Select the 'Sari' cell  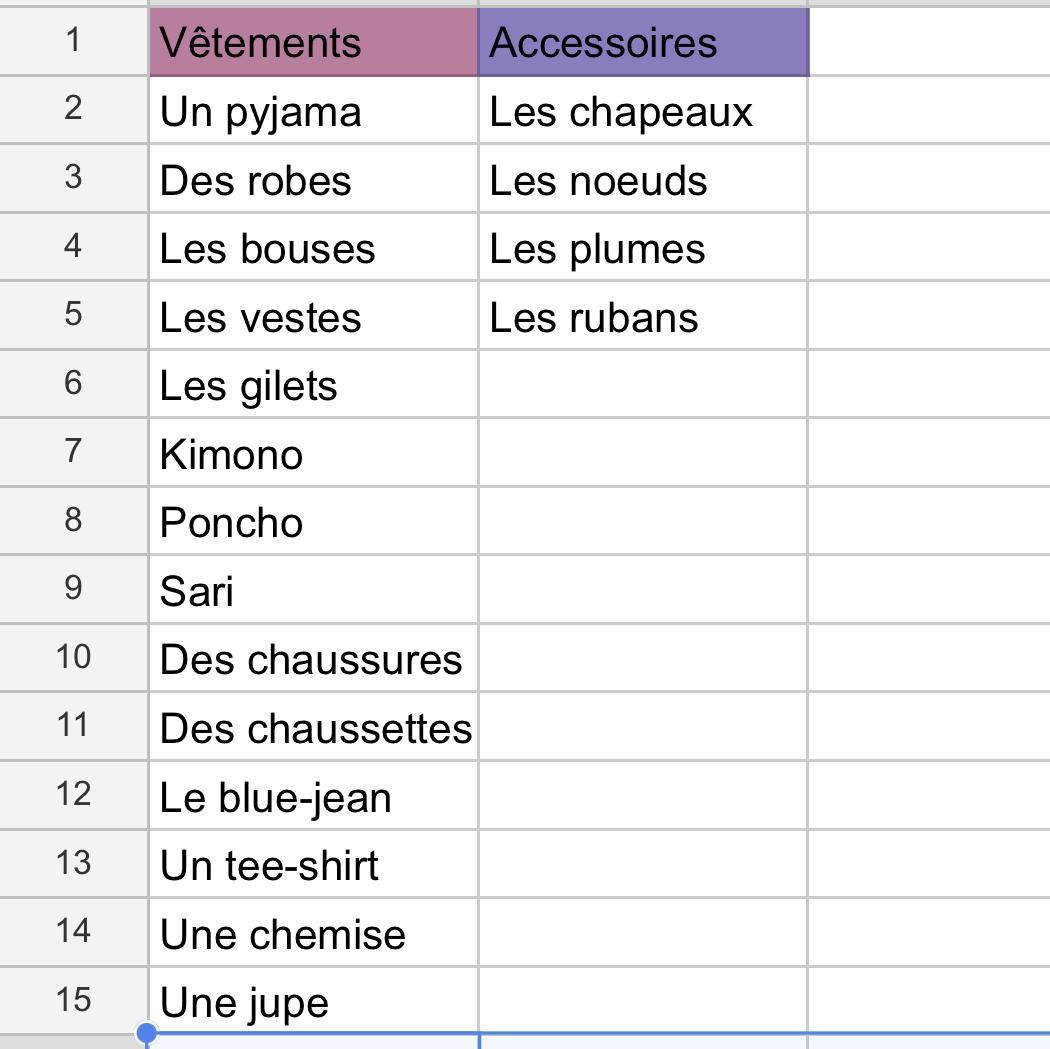point(313,589)
